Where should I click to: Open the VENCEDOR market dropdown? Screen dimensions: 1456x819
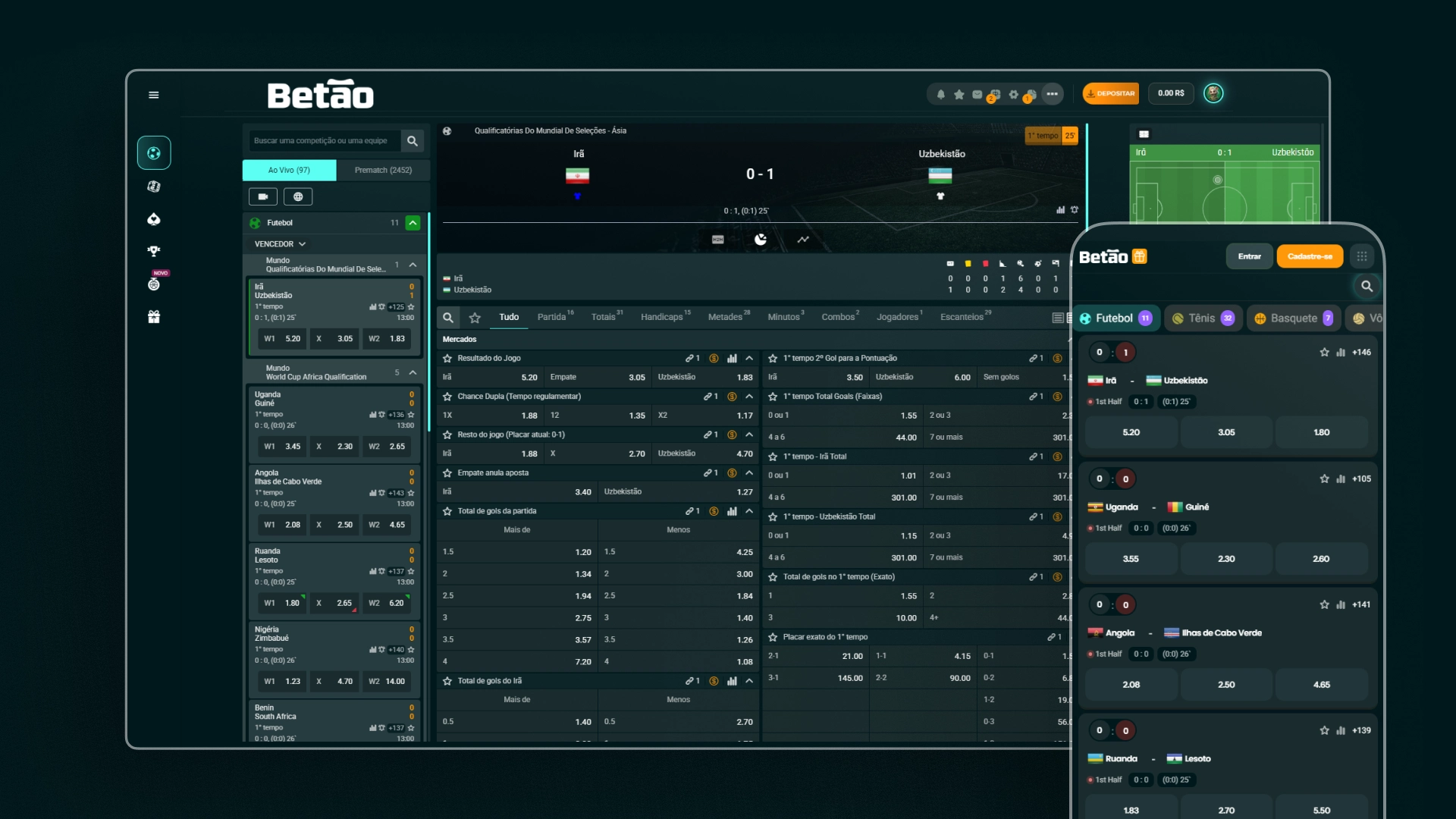[x=280, y=244]
